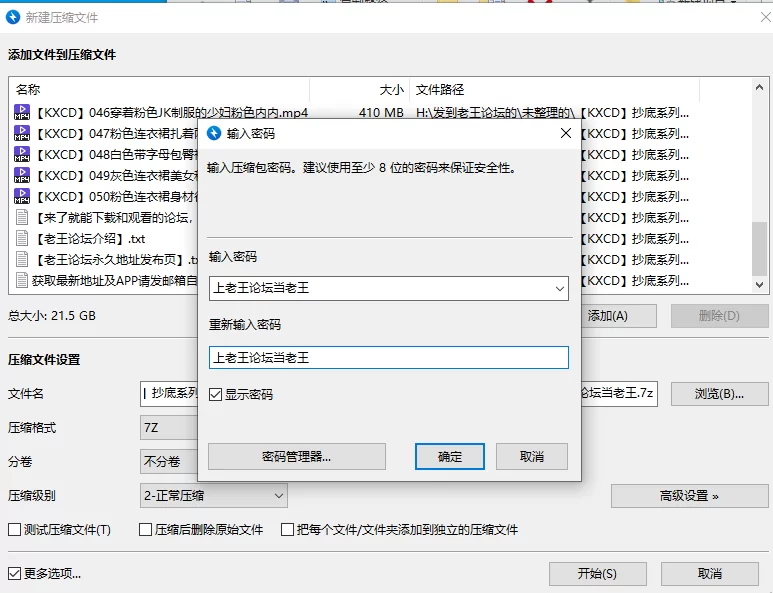Click text file icon beside 获取最新地址 row
The height and width of the screenshot is (593, 773).
(x=22, y=280)
